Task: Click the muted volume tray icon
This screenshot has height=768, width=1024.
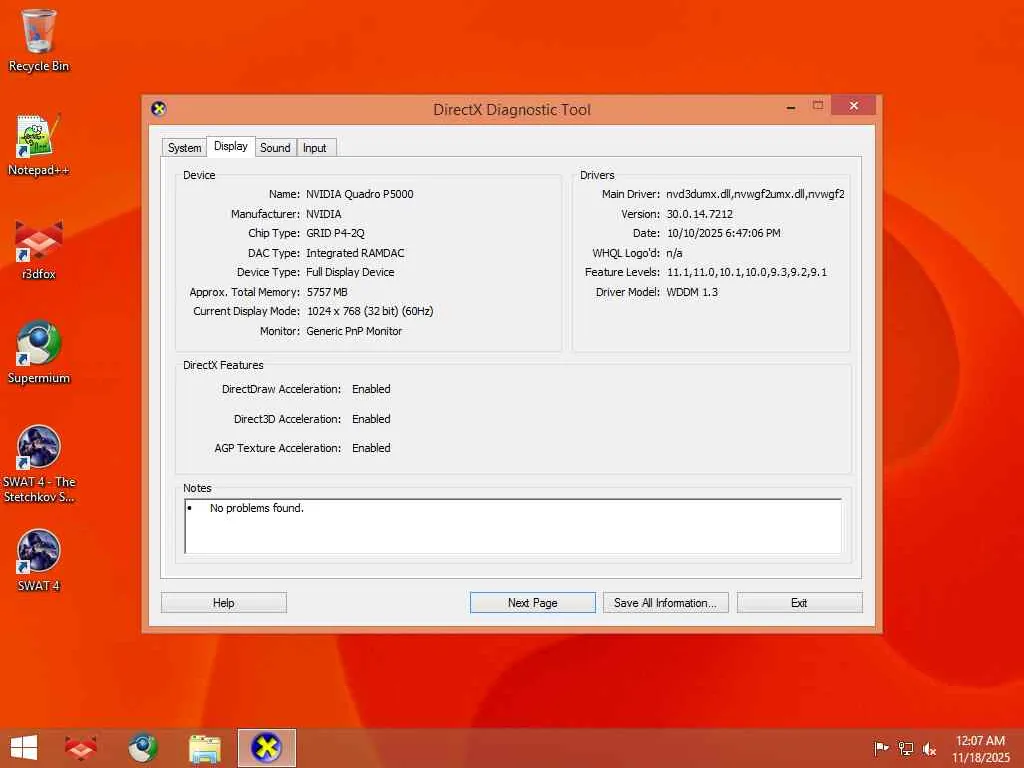Action: pyautogui.click(x=929, y=748)
